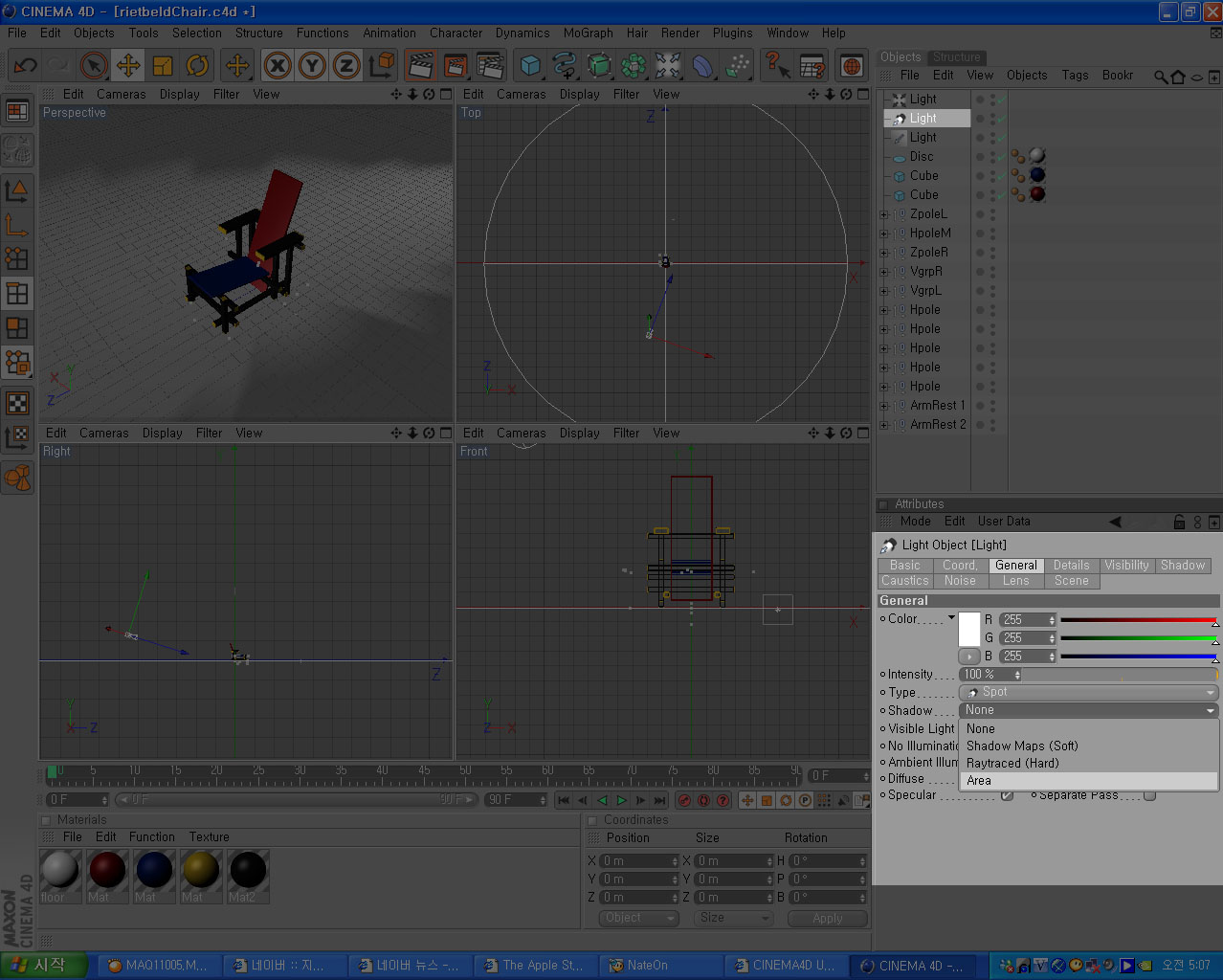Switch to the Structure tab

956,57
